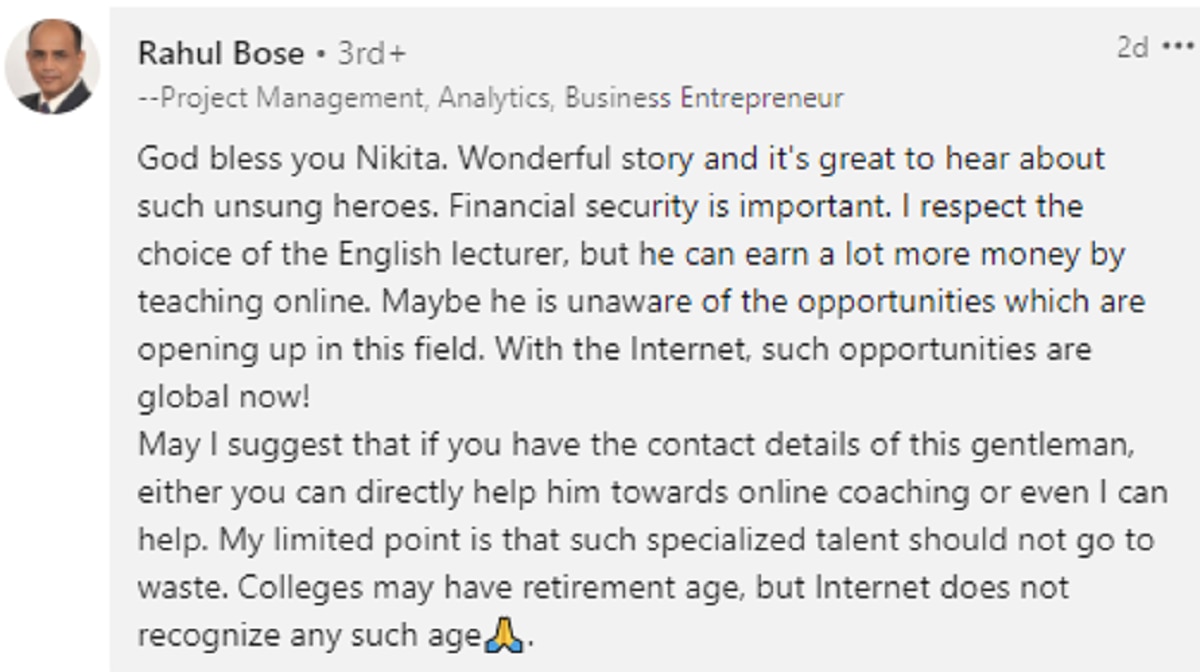1200x672 pixels.
Task: Click Rahul Bose's profile photo
Action: [x=53, y=66]
